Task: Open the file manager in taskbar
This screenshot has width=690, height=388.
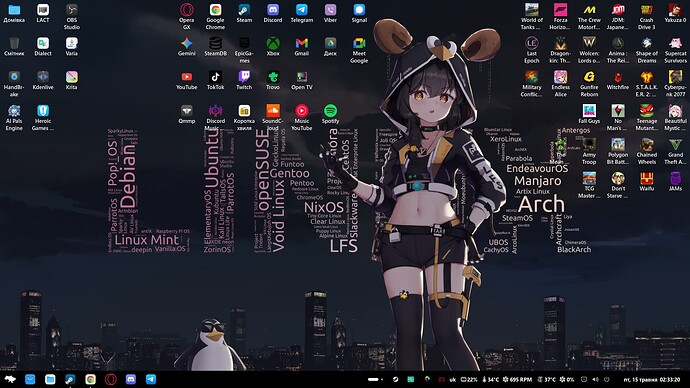Action: (x=50, y=379)
